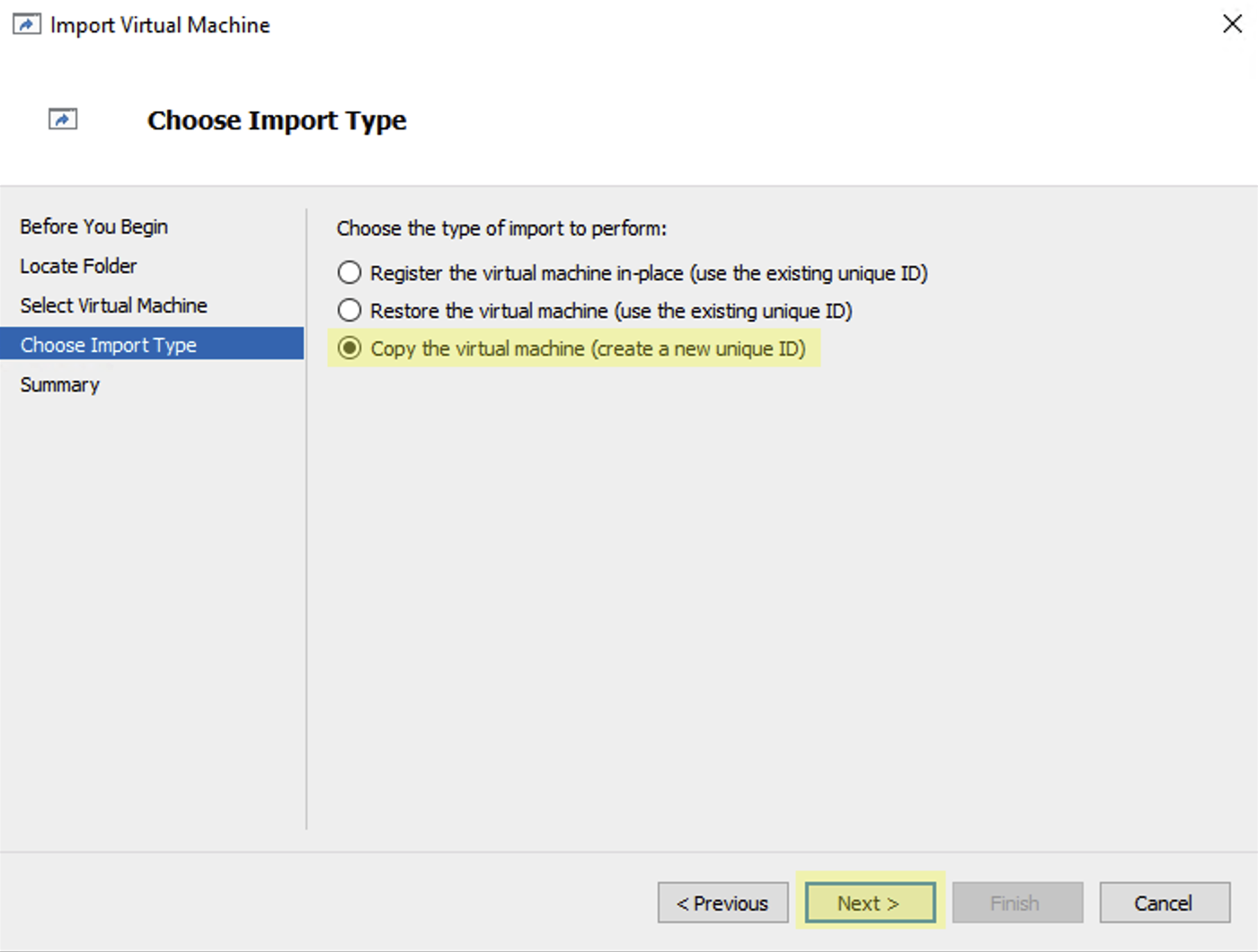1258x952 pixels.
Task: Open the Locate Folder wizard step
Action: pos(79,266)
